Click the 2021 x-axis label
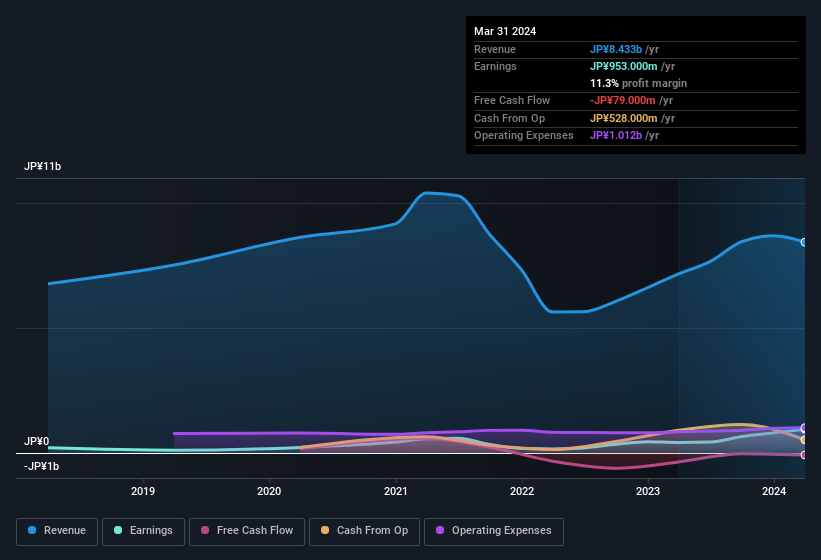This screenshot has height=560, width=821. (395, 491)
